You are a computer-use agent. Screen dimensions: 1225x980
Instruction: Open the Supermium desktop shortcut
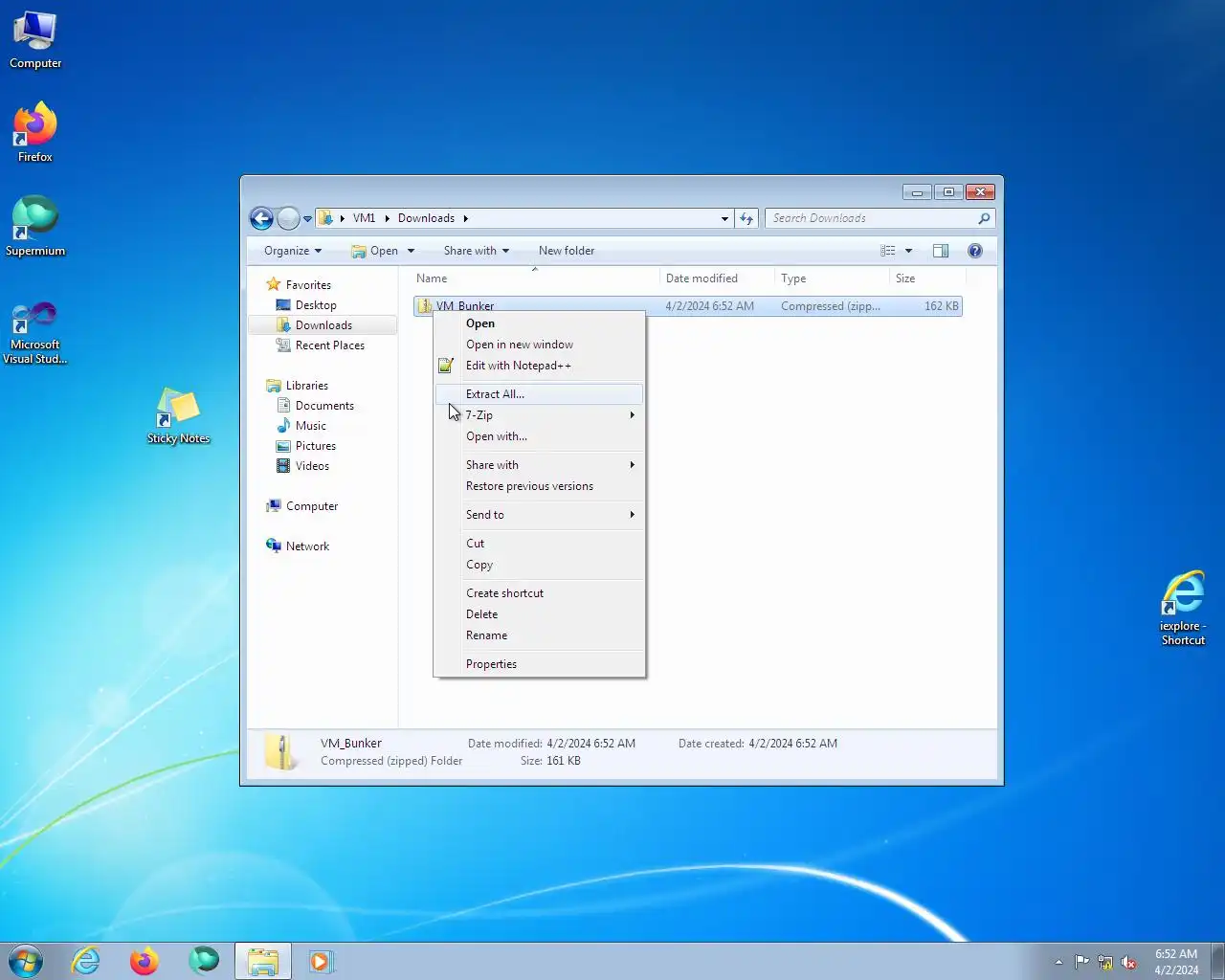click(x=35, y=227)
